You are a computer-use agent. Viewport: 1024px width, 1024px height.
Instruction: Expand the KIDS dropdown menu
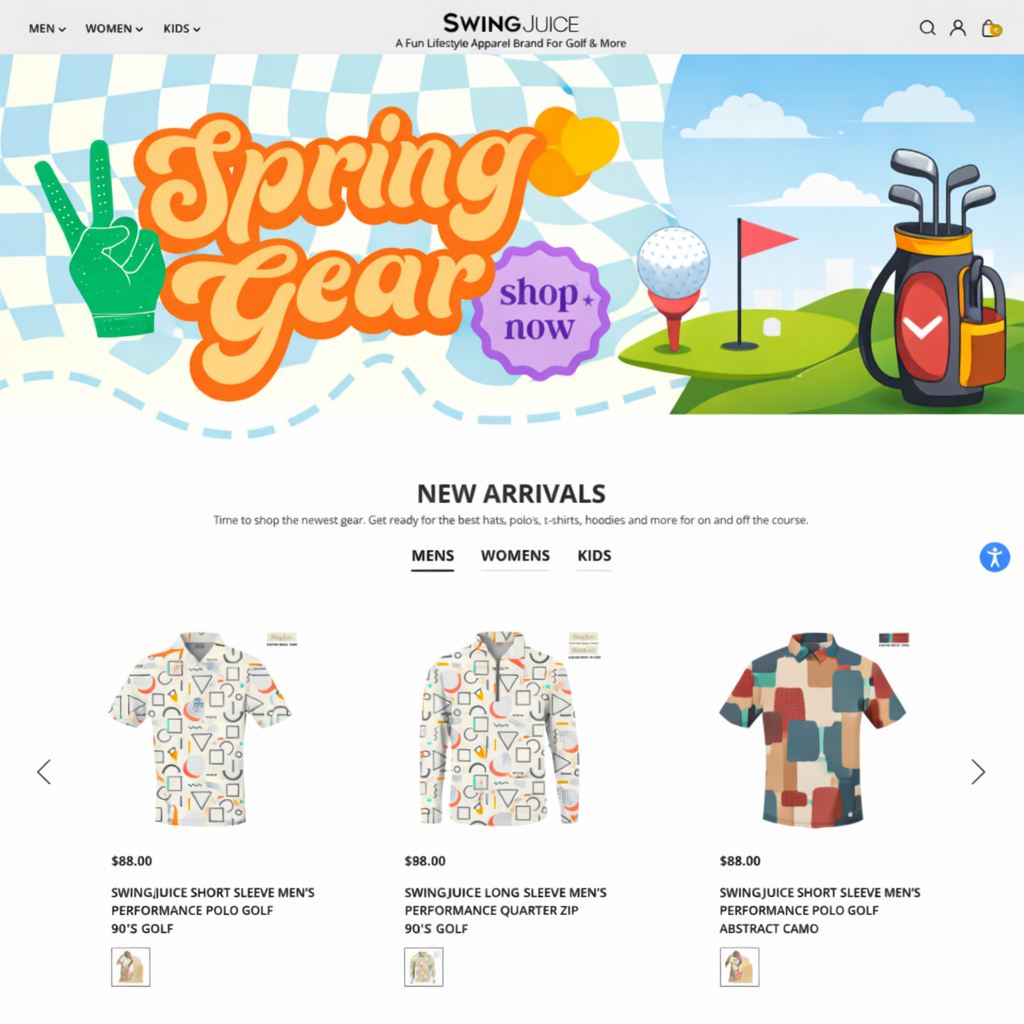coord(182,29)
